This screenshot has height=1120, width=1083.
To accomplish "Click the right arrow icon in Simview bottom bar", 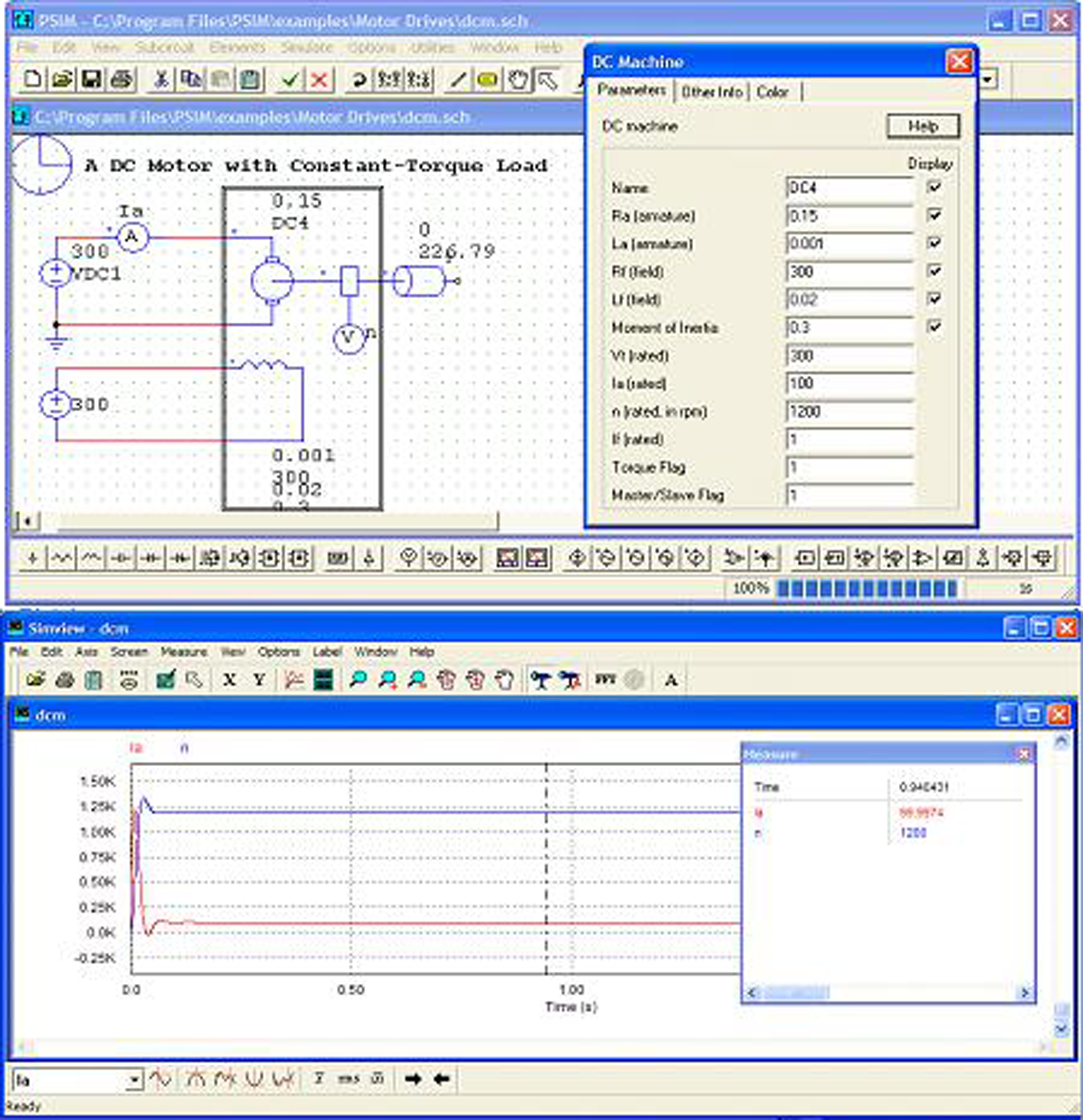I will 413,1079.
